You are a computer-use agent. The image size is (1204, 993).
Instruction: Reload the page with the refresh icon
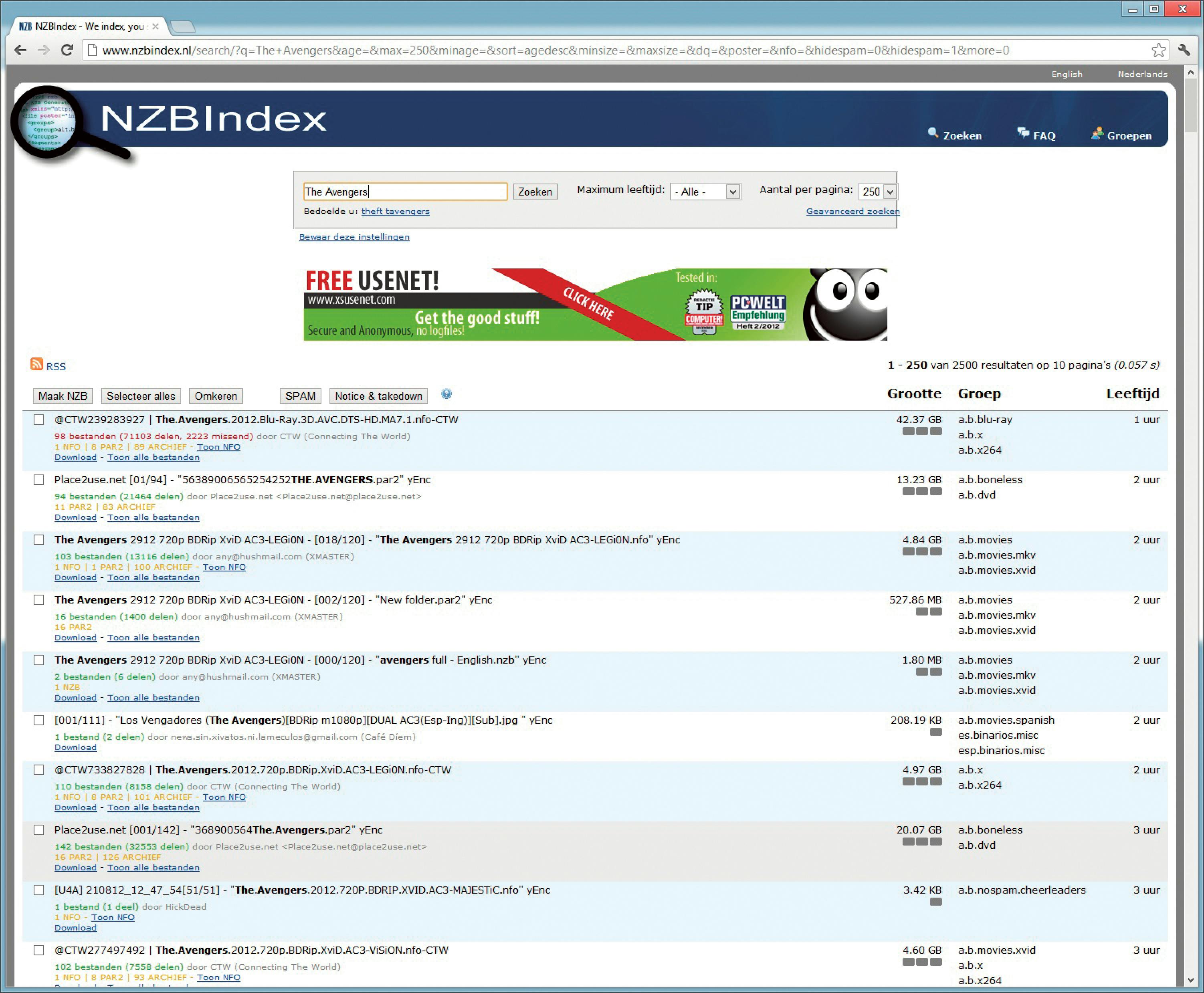click(x=67, y=50)
